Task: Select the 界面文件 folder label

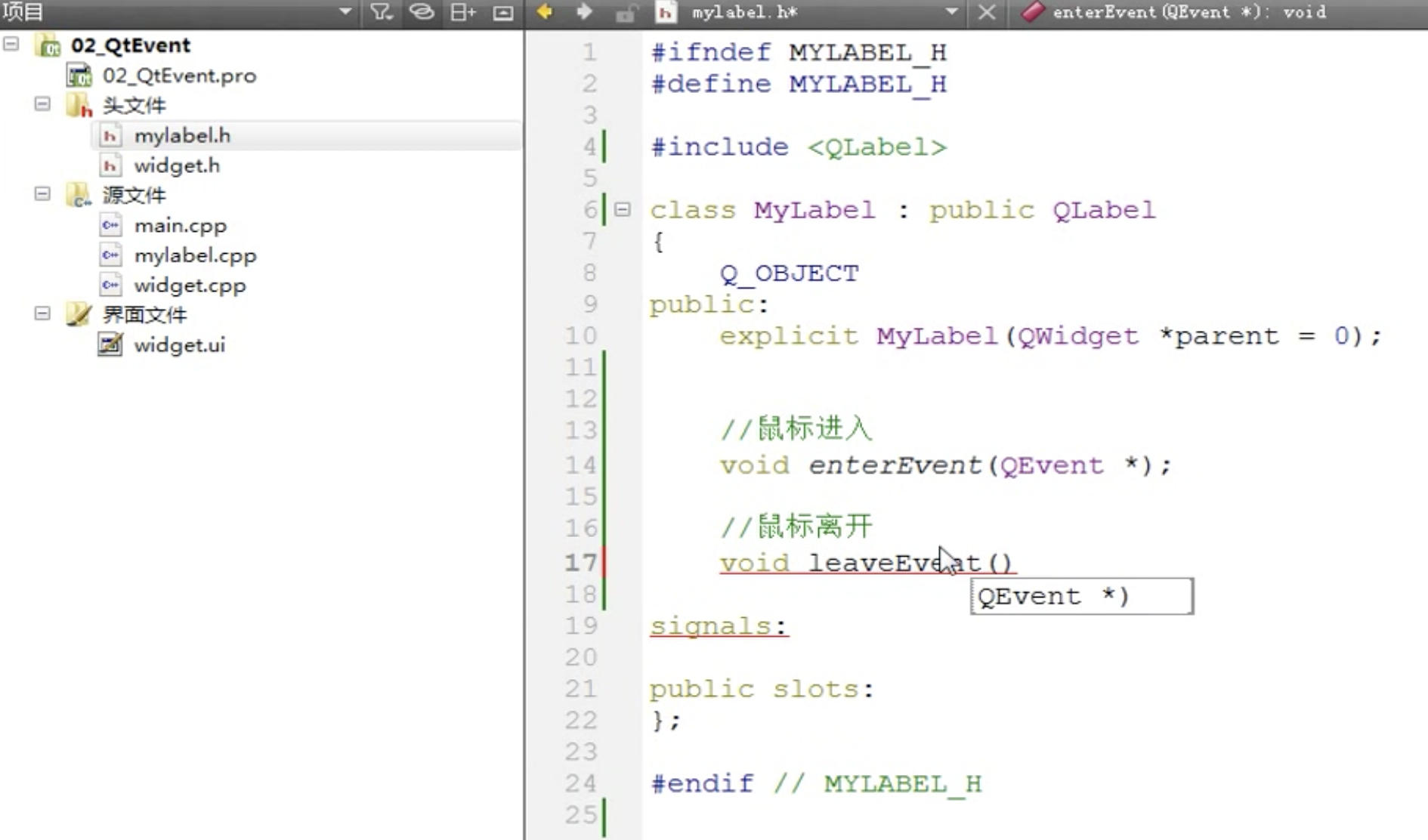Action: click(x=144, y=315)
